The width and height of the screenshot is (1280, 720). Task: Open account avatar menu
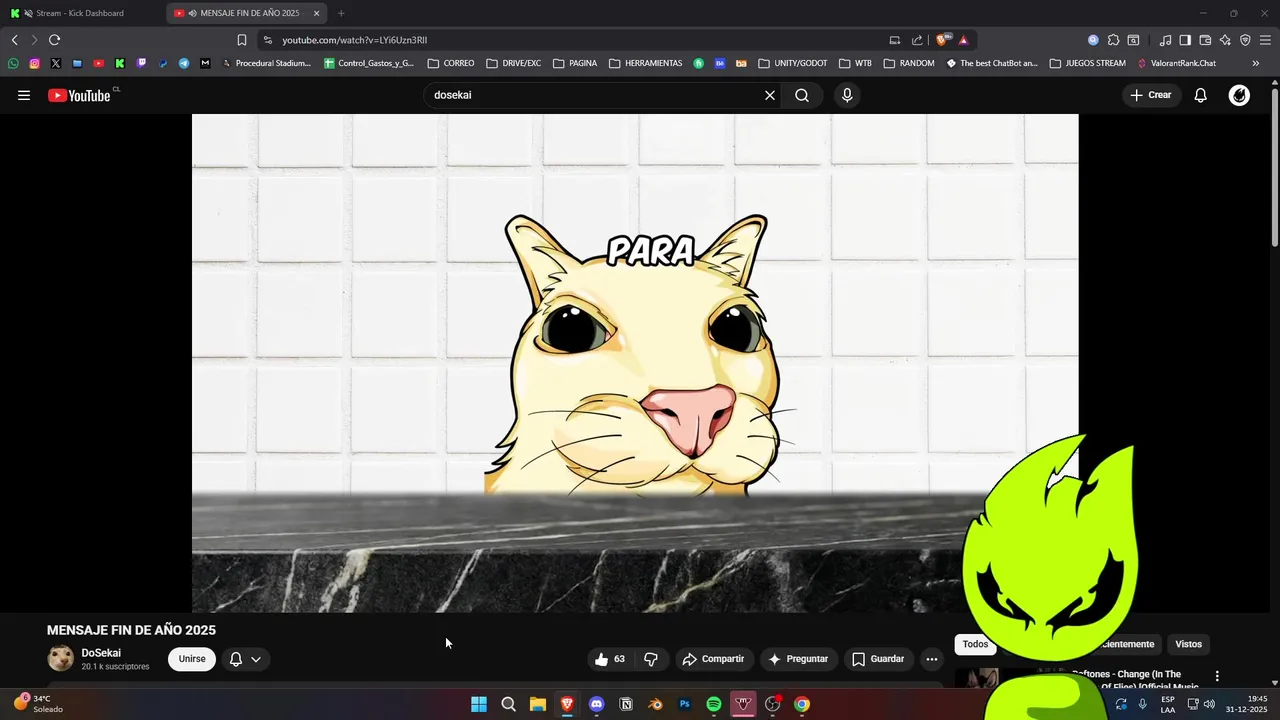tap(1239, 95)
